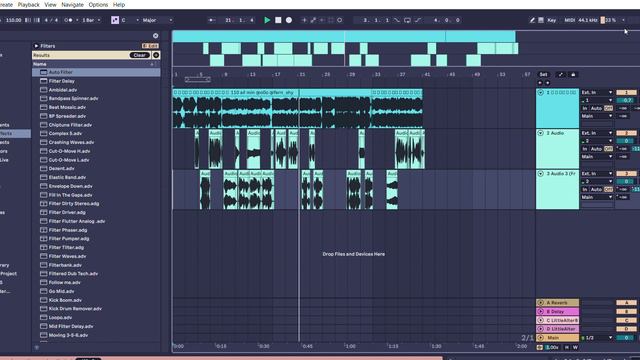Set 3 Audio 3 monitor to Off
Screen dimensions: 640x360
609,189
